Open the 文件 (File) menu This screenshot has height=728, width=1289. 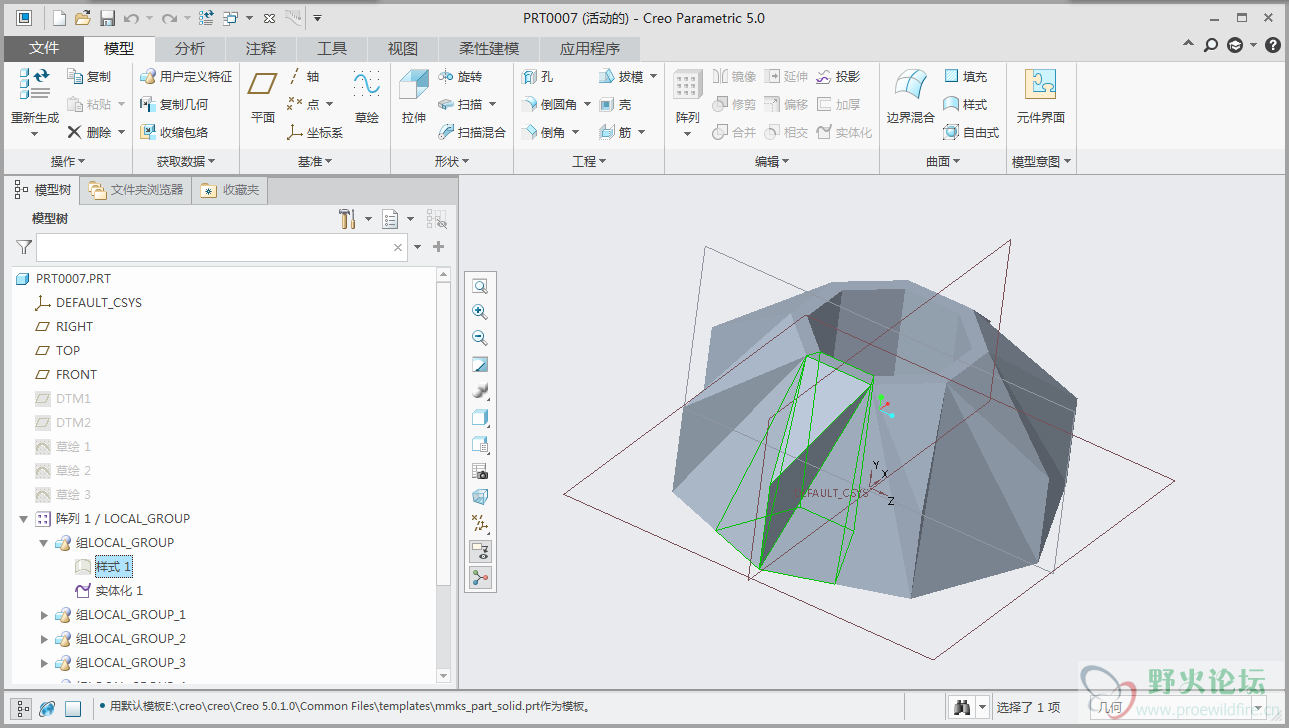pos(43,48)
